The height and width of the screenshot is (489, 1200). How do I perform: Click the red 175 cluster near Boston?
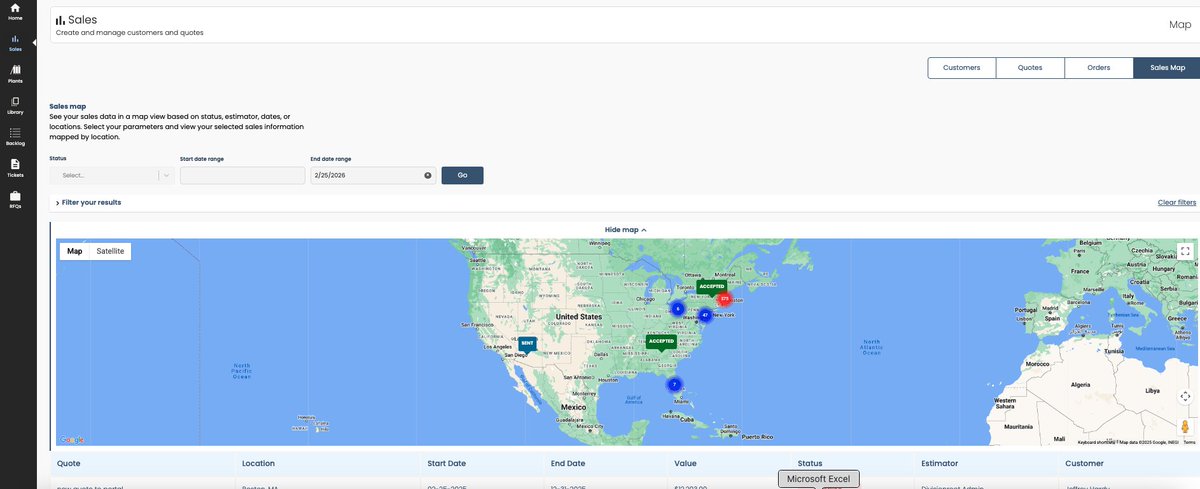[x=724, y=299]
